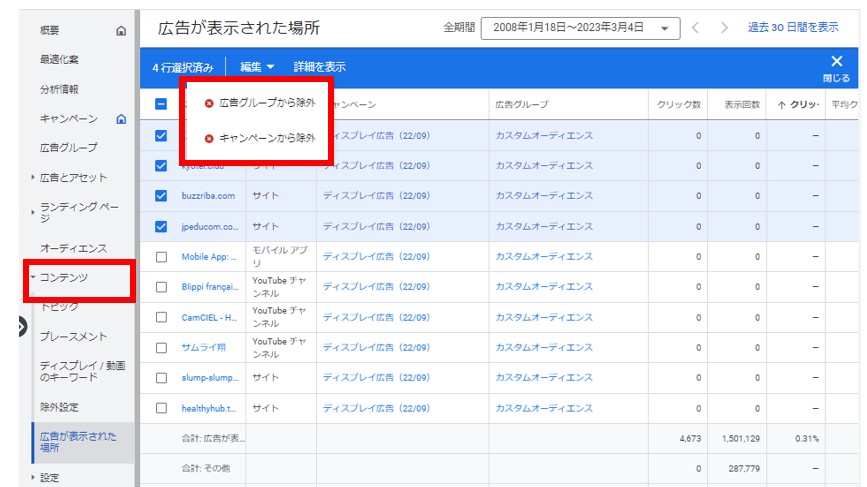Open the CamCIEL placement link

[x=209, y=317]
